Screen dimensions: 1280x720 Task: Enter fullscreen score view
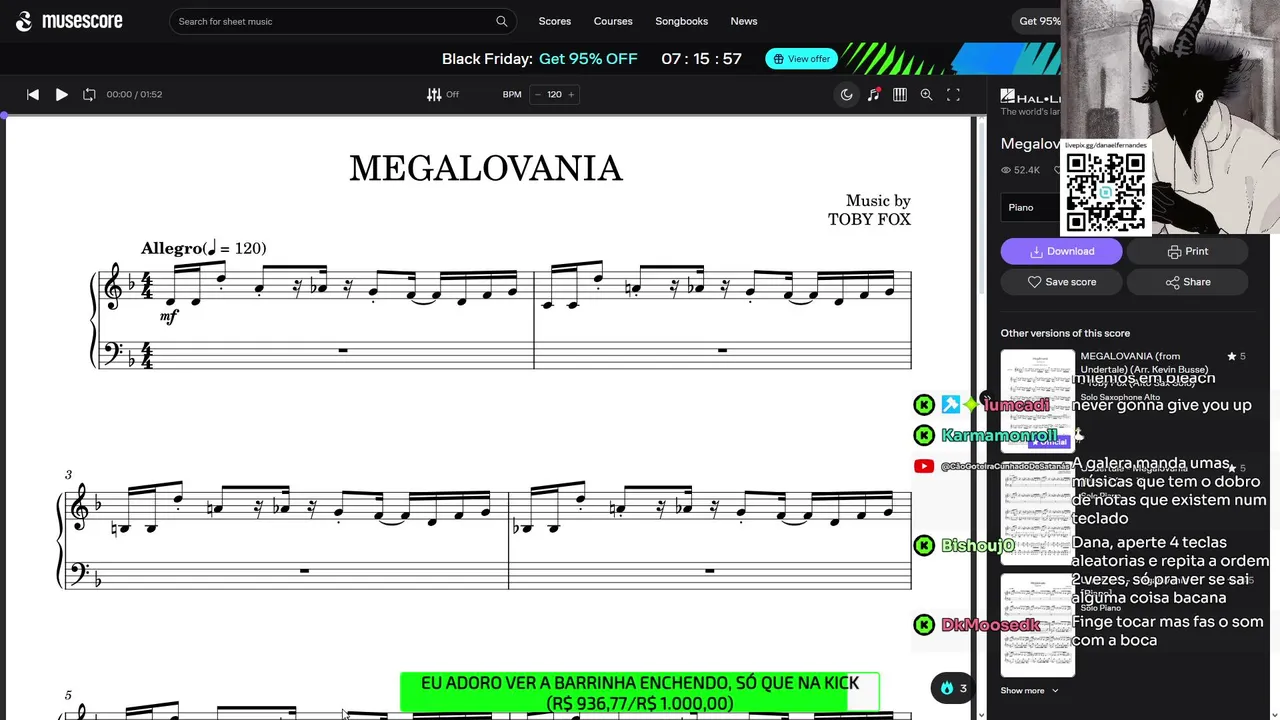point(953,94)
